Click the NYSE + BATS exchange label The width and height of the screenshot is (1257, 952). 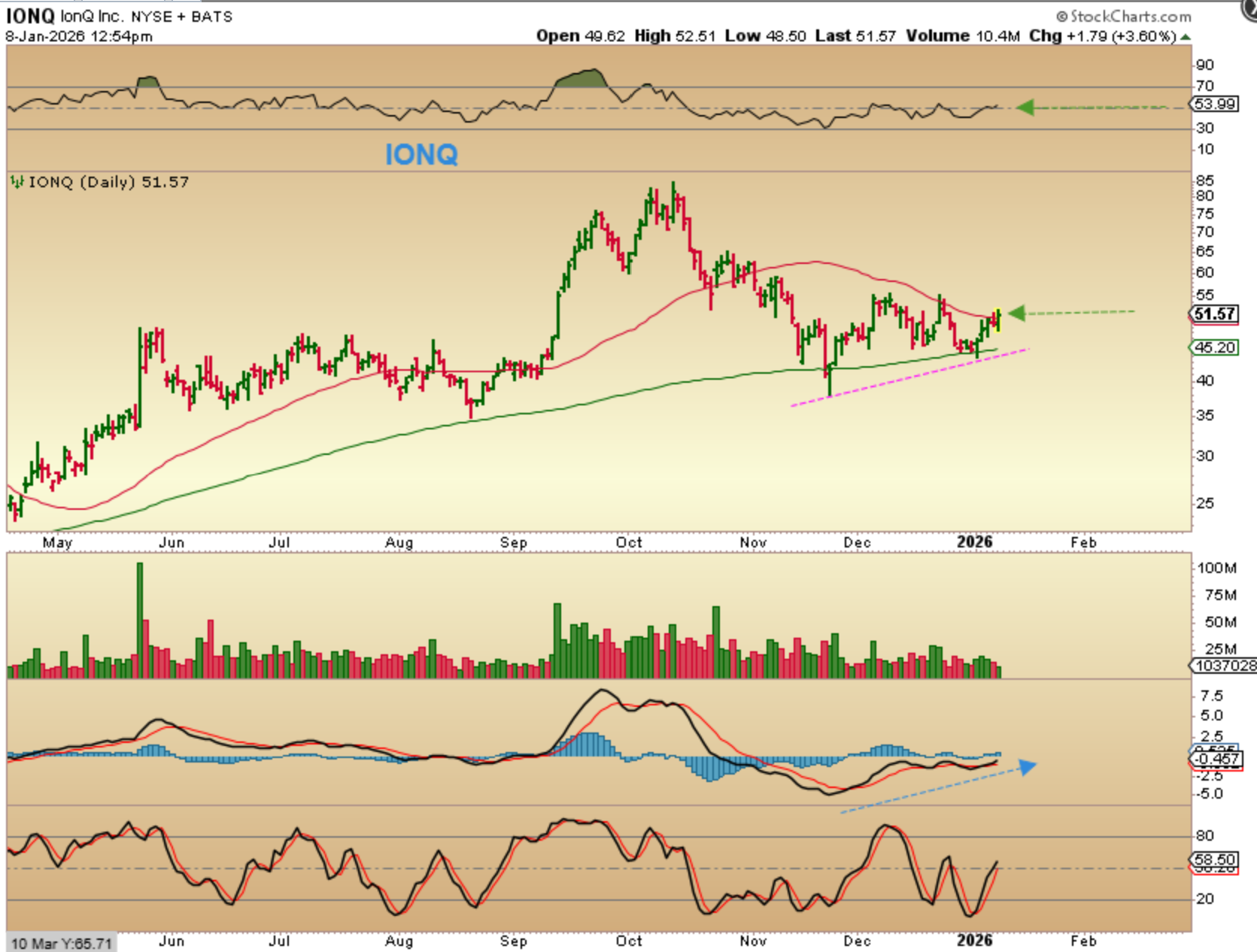click(x=182, y=17)
